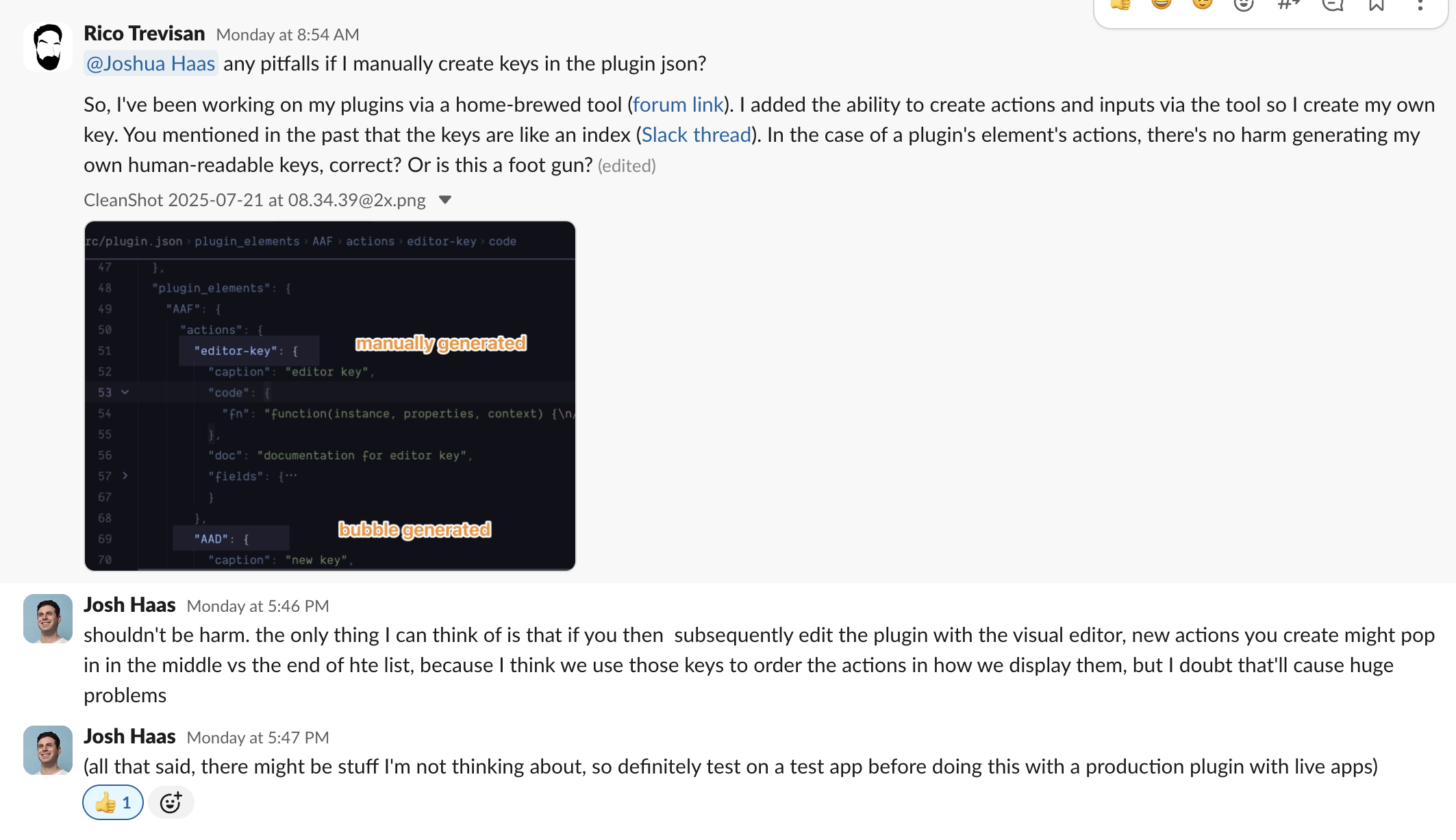The height and width of the screenshot is (840, 1456).
Task: Toggle the thumbs up 1 reaction
Action: coord(113,802)
